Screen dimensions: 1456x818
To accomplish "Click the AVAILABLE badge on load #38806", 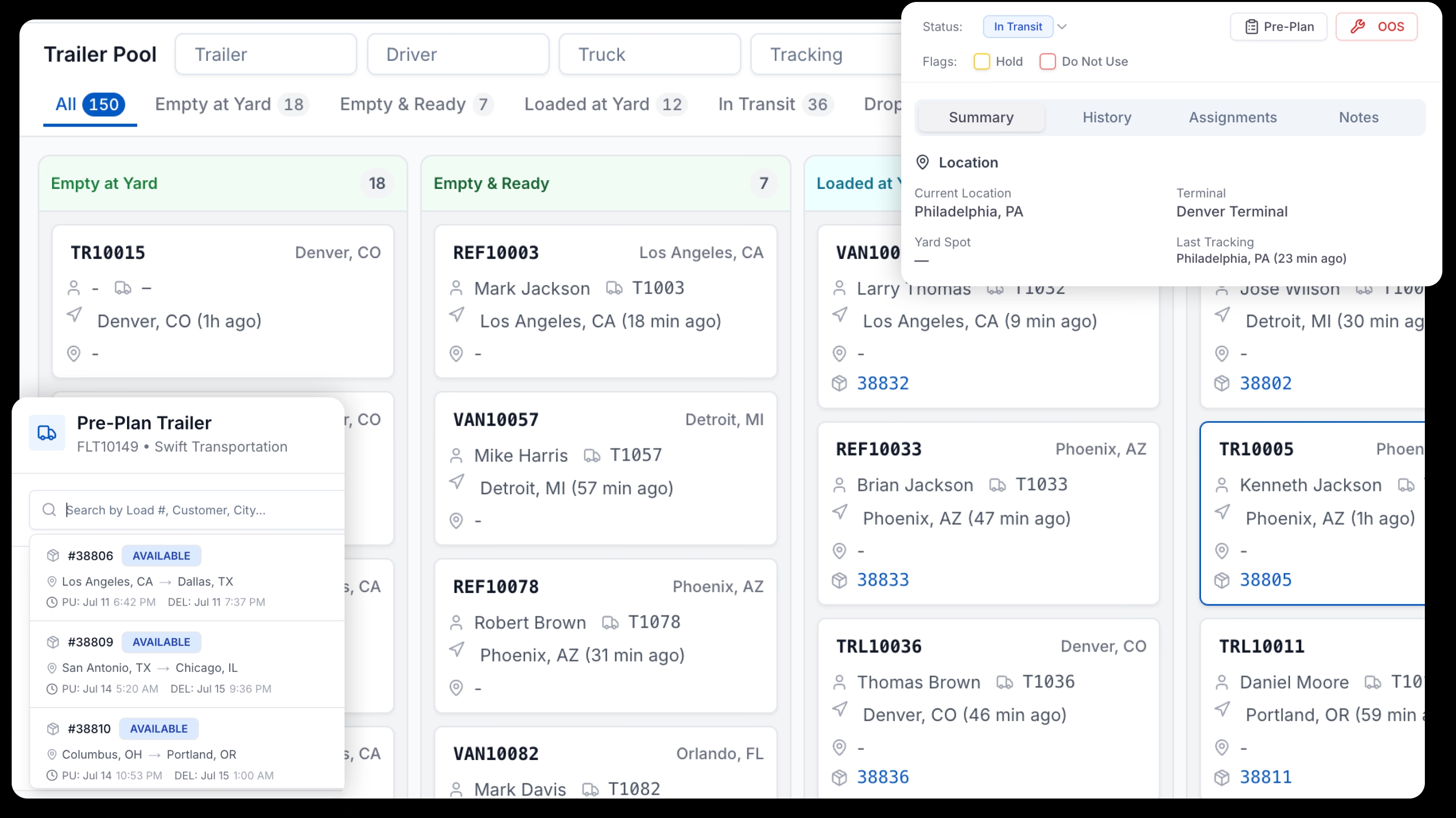I will pos(161,556).
